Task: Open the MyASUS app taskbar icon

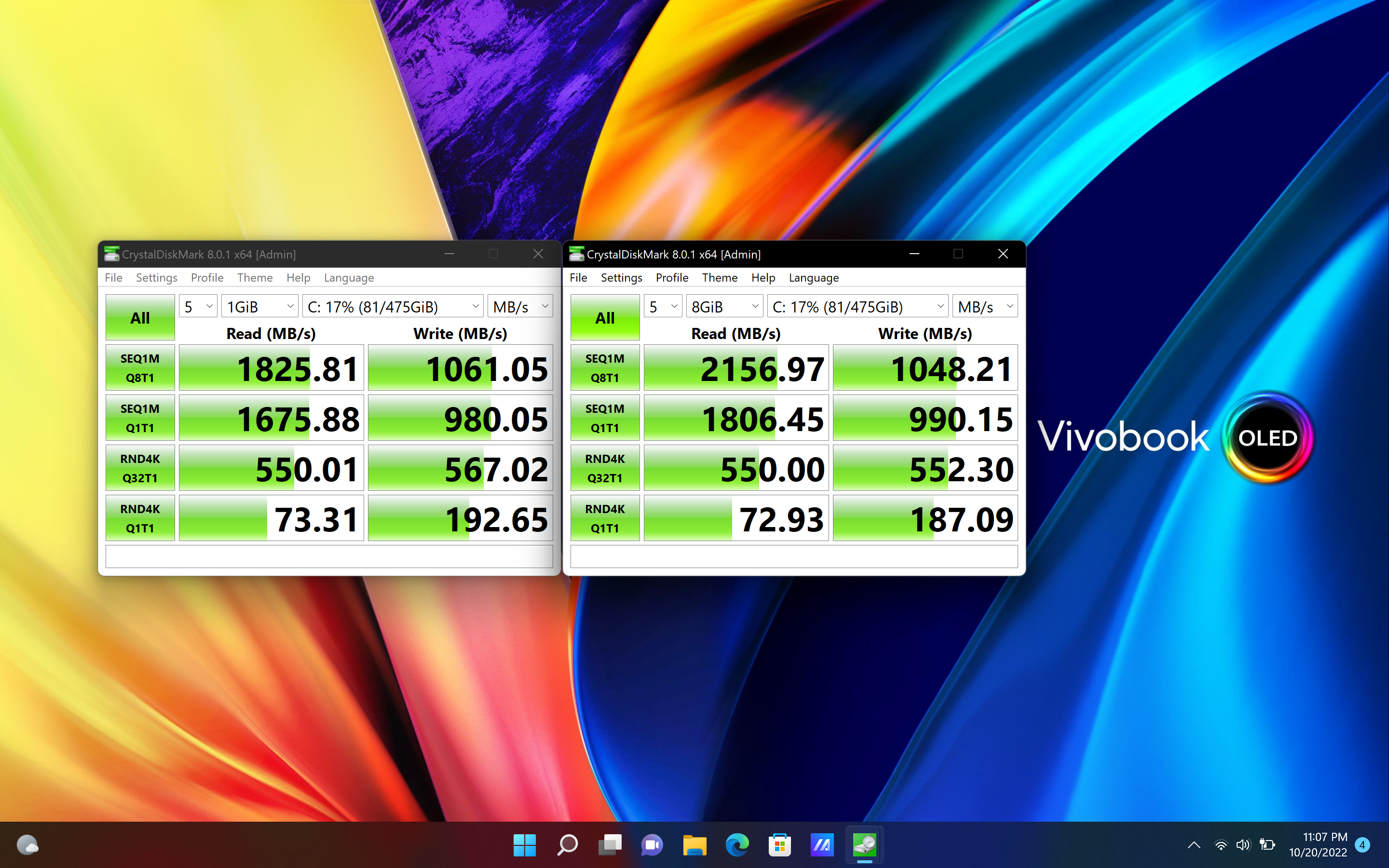Action: (x=822, y=844)
